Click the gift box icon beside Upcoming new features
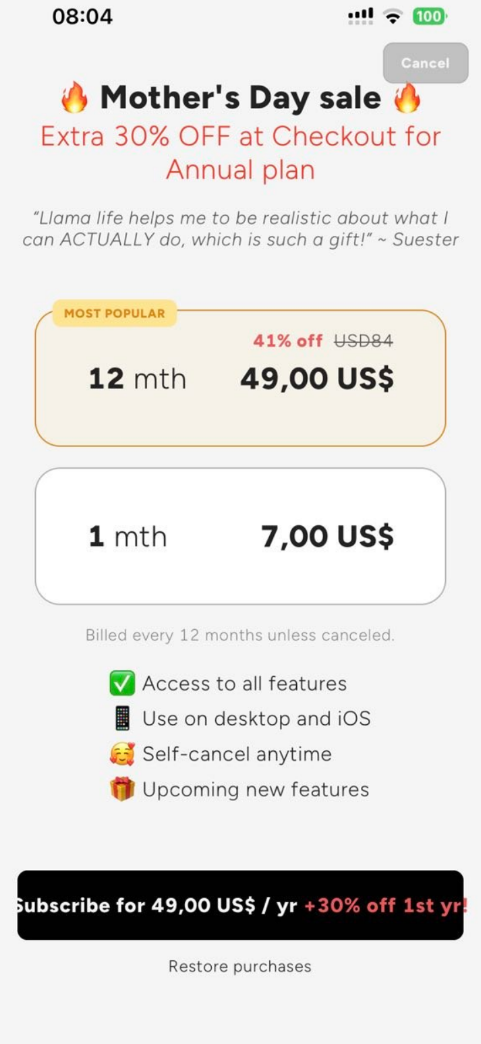This screenshot has width=481, height=1044. [x=123, y=790]
